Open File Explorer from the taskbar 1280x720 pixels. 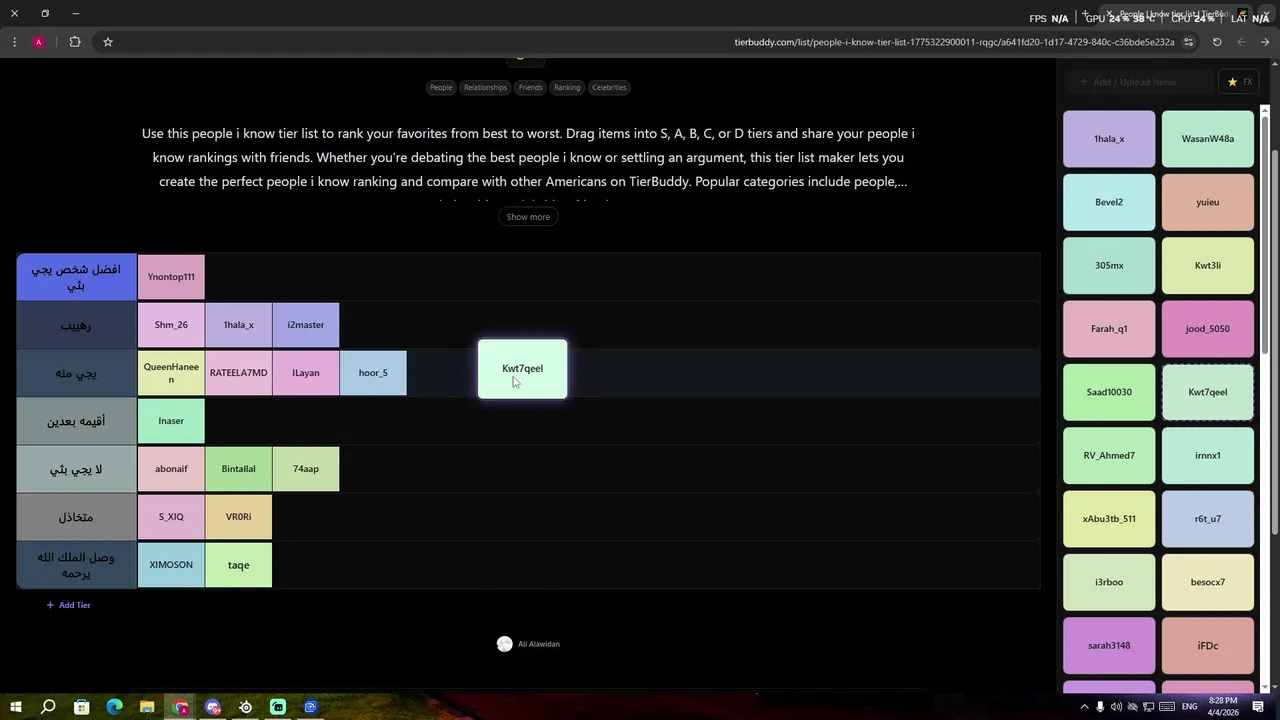click(147, 707)
